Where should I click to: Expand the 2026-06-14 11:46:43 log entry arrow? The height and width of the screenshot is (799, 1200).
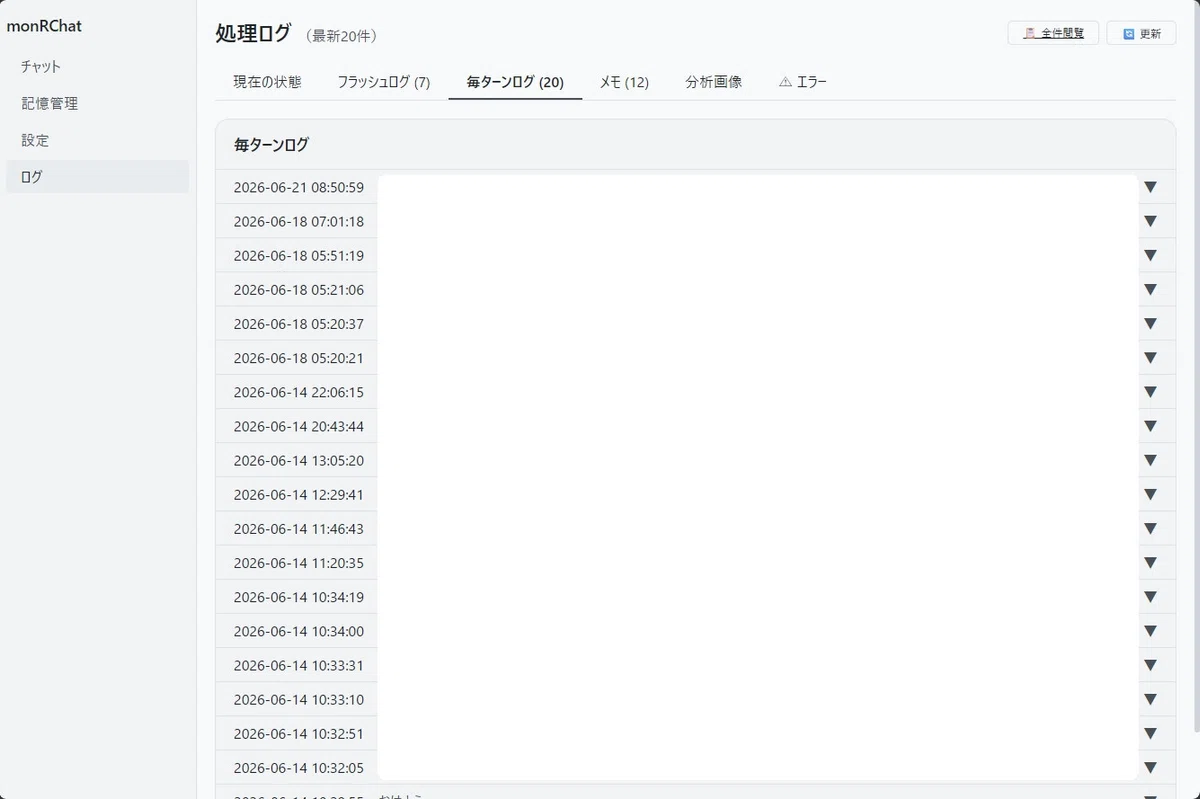point(1150,528)
